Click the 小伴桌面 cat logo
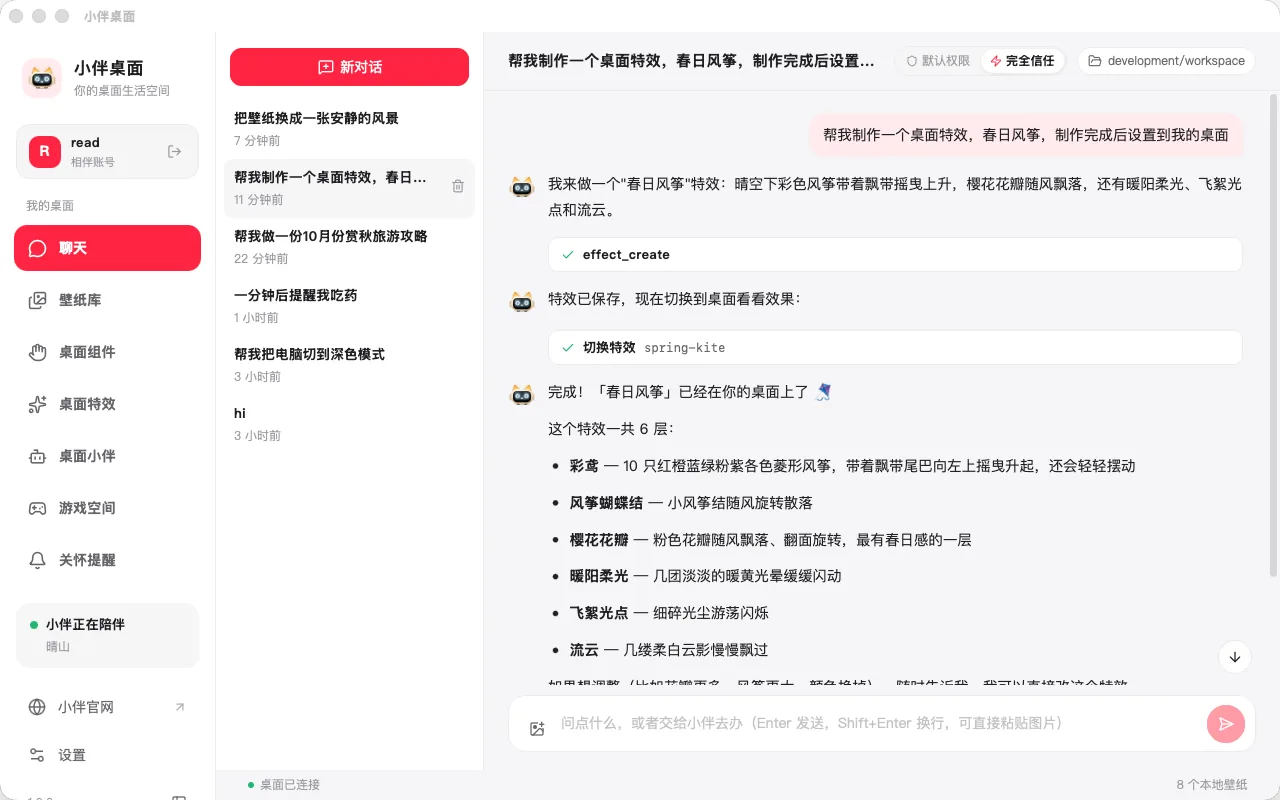Viewport: 1280px width, 800px height. [x=42, y=78]
